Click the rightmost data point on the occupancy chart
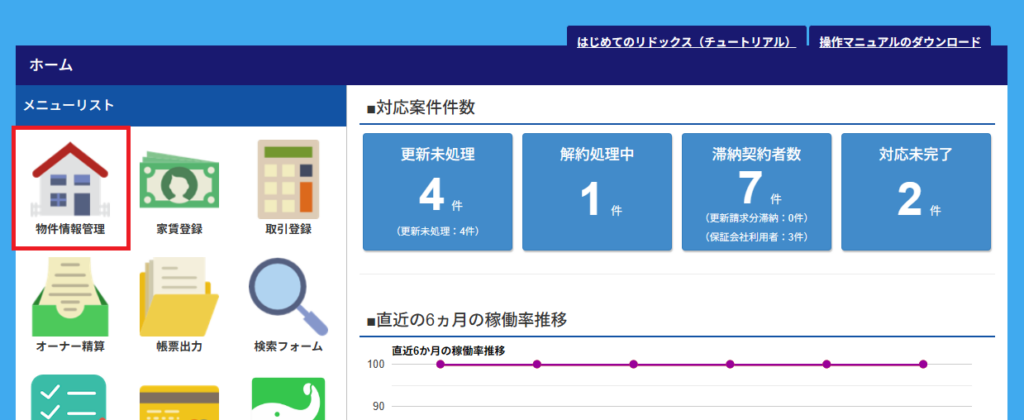The width and height of the screenshot is (1024, 420). 923,364
